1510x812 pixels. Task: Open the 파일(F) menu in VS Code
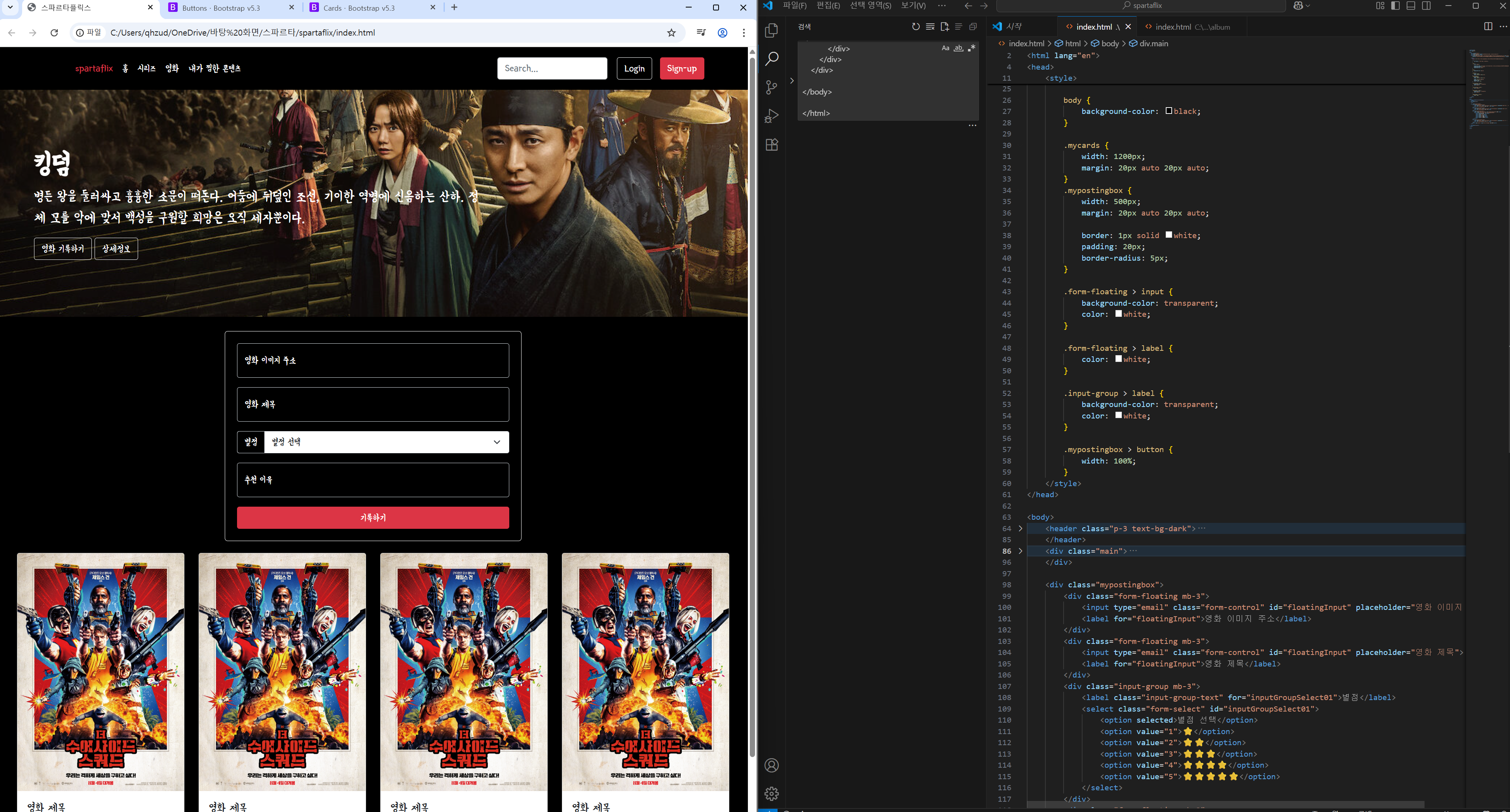pos(795,6)
